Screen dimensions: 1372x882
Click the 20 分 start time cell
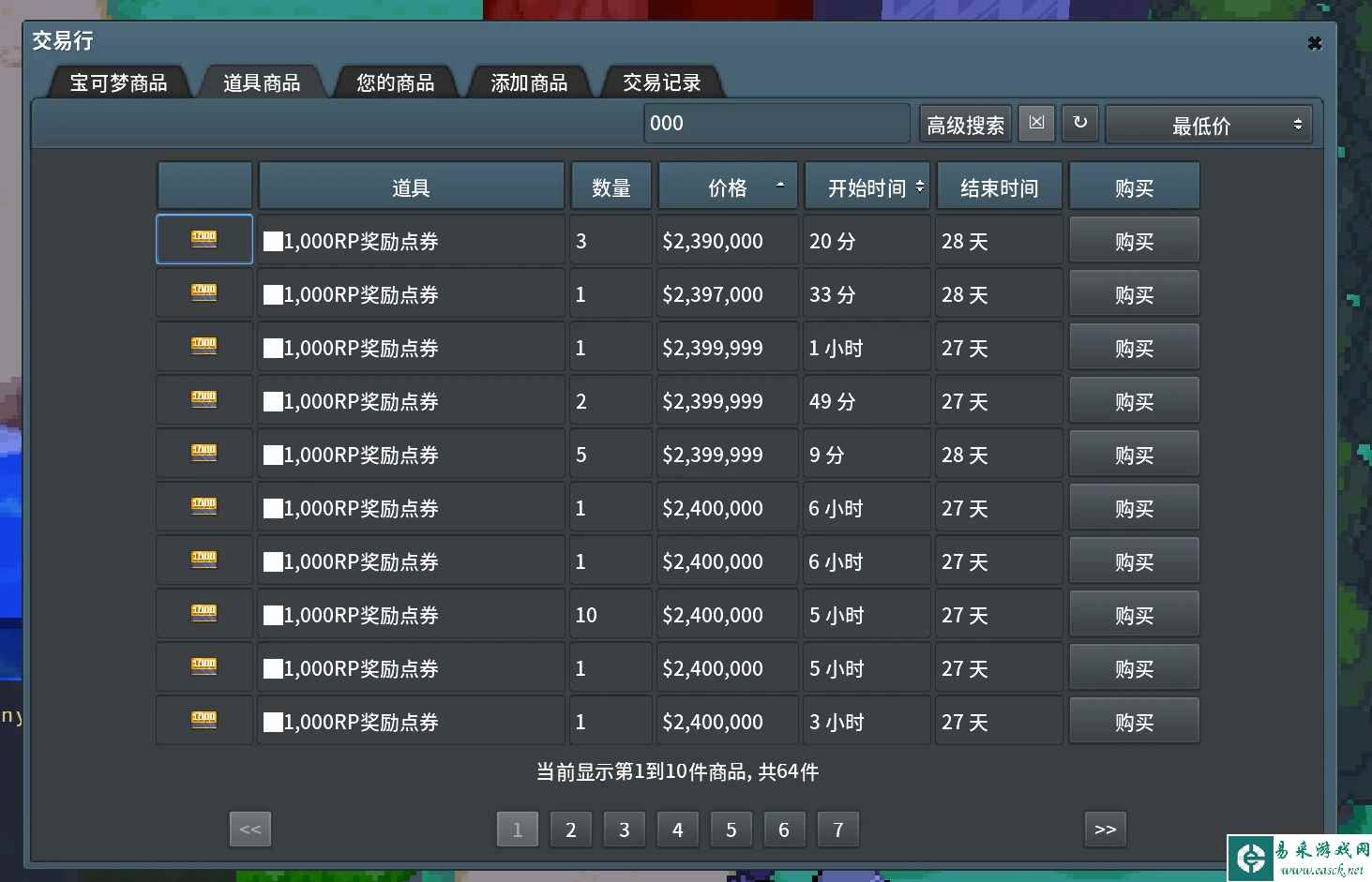867,241
